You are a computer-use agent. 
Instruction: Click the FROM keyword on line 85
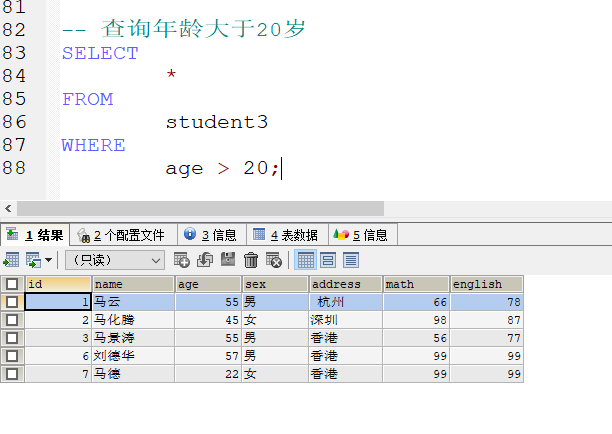click(88, 99)
